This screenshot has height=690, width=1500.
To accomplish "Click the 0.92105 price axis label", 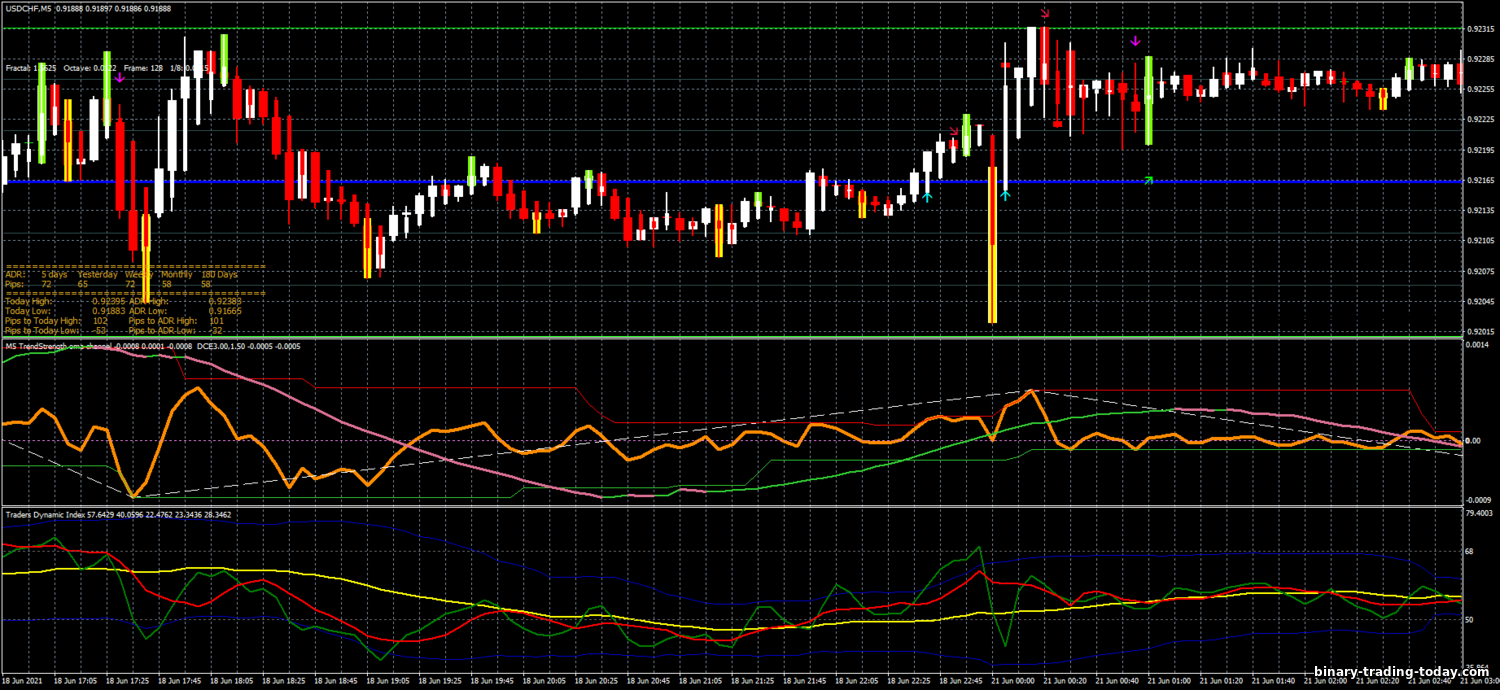I will tap(1480, 241).
